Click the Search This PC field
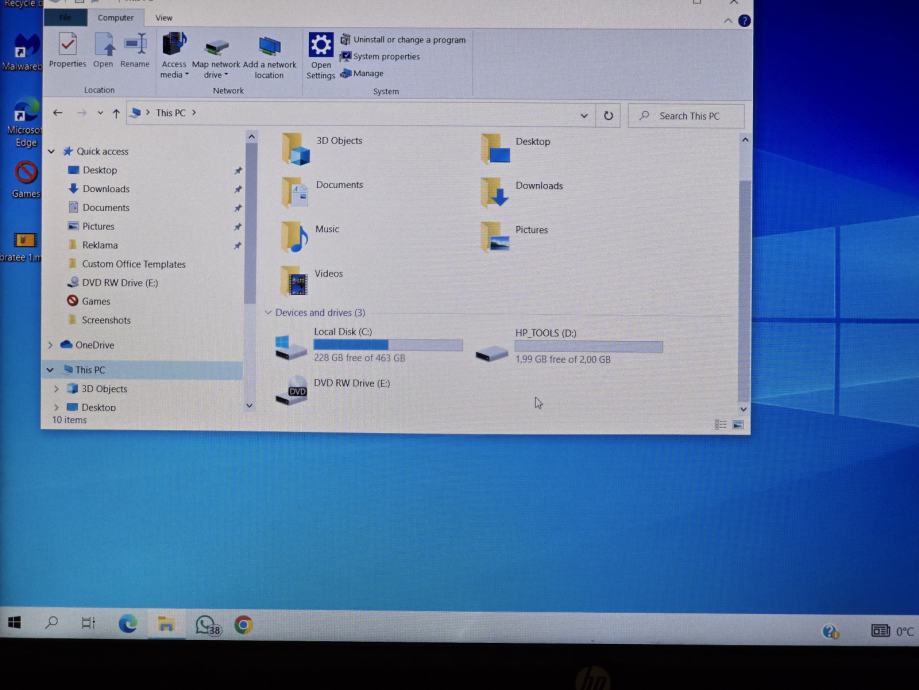The width and height of the screenshot is (919, 690). (689, 116)
